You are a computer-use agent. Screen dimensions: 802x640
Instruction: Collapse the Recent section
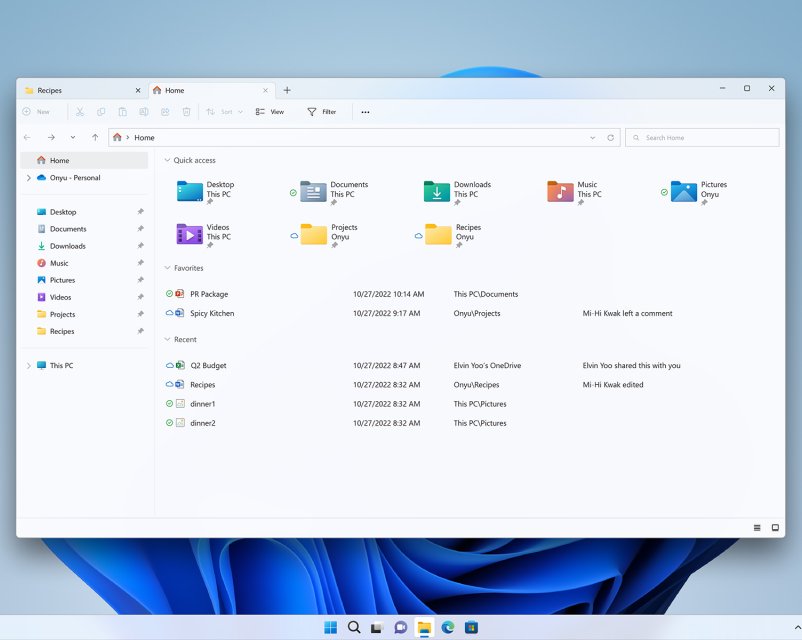coord(167,339)
